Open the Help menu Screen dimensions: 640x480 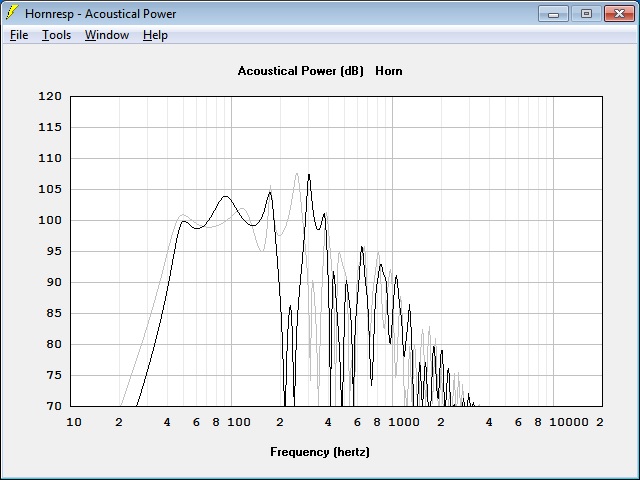click(155, 35)
